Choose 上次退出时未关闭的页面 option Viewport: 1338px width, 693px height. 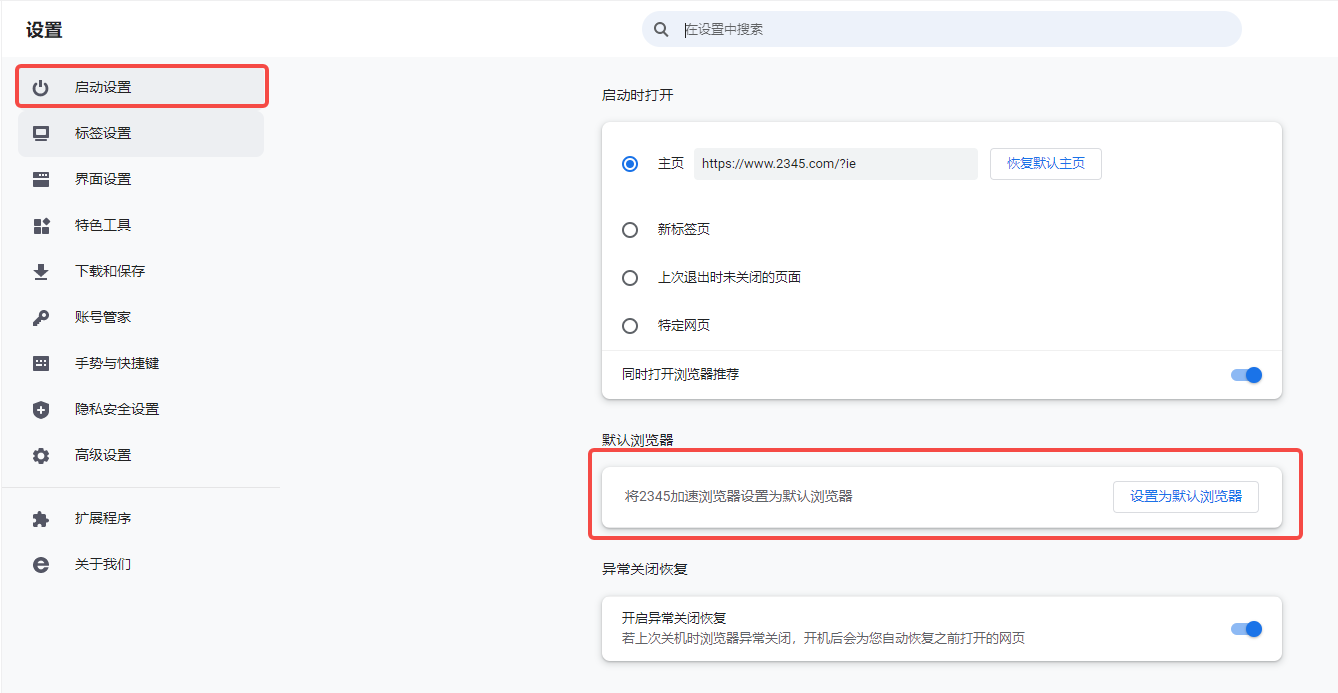point(630,277)
